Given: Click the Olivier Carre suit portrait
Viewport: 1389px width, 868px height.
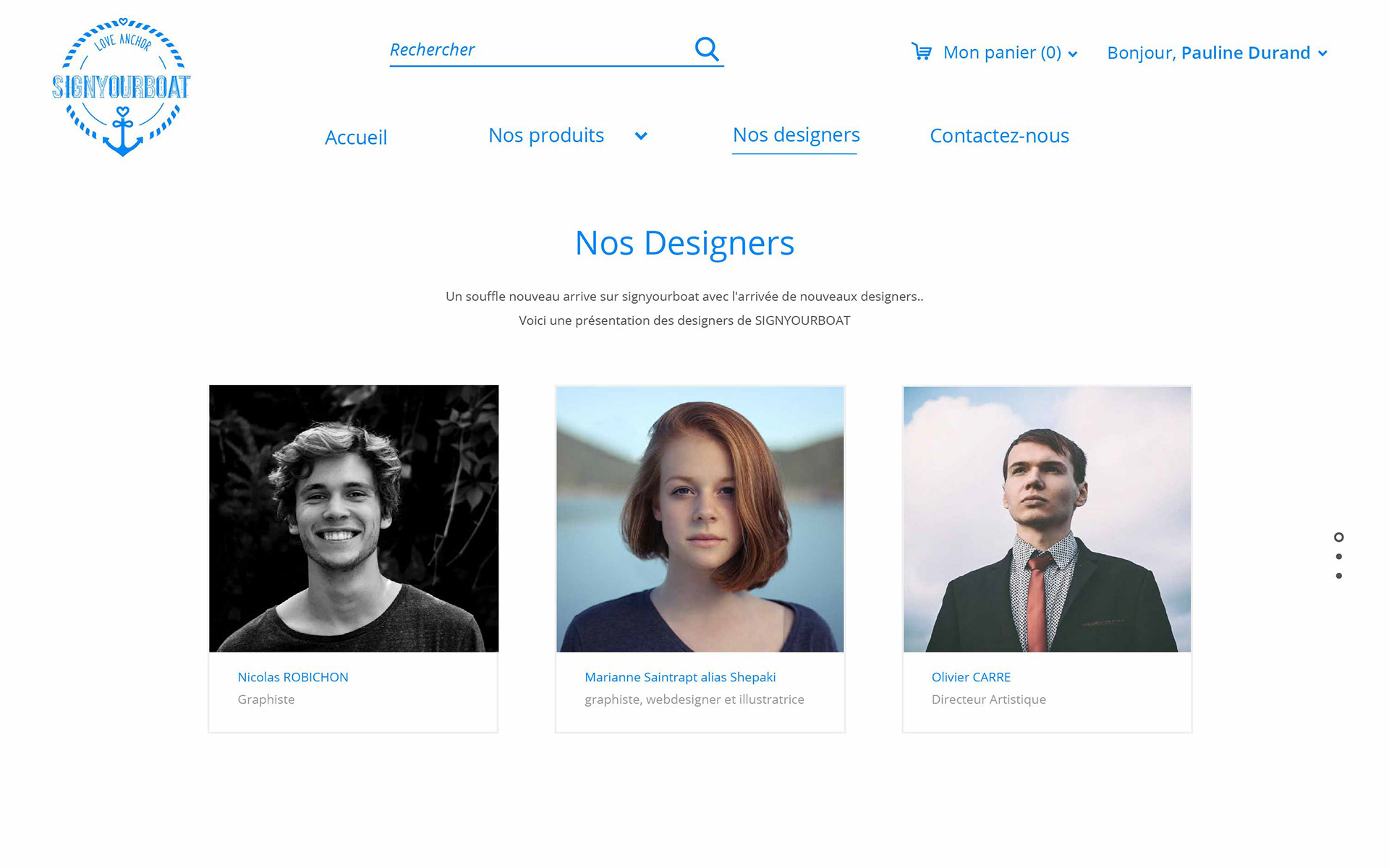Looking at the screenshot, I should (1047, 519).
